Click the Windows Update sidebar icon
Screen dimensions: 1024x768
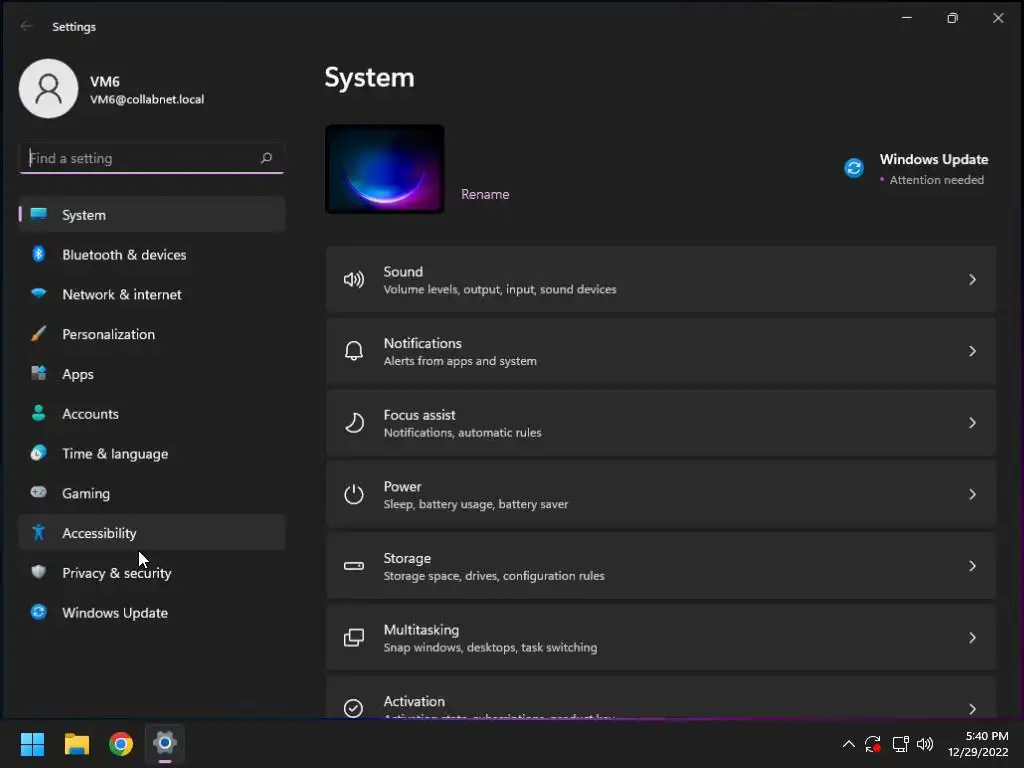click(x=39, y=612)
